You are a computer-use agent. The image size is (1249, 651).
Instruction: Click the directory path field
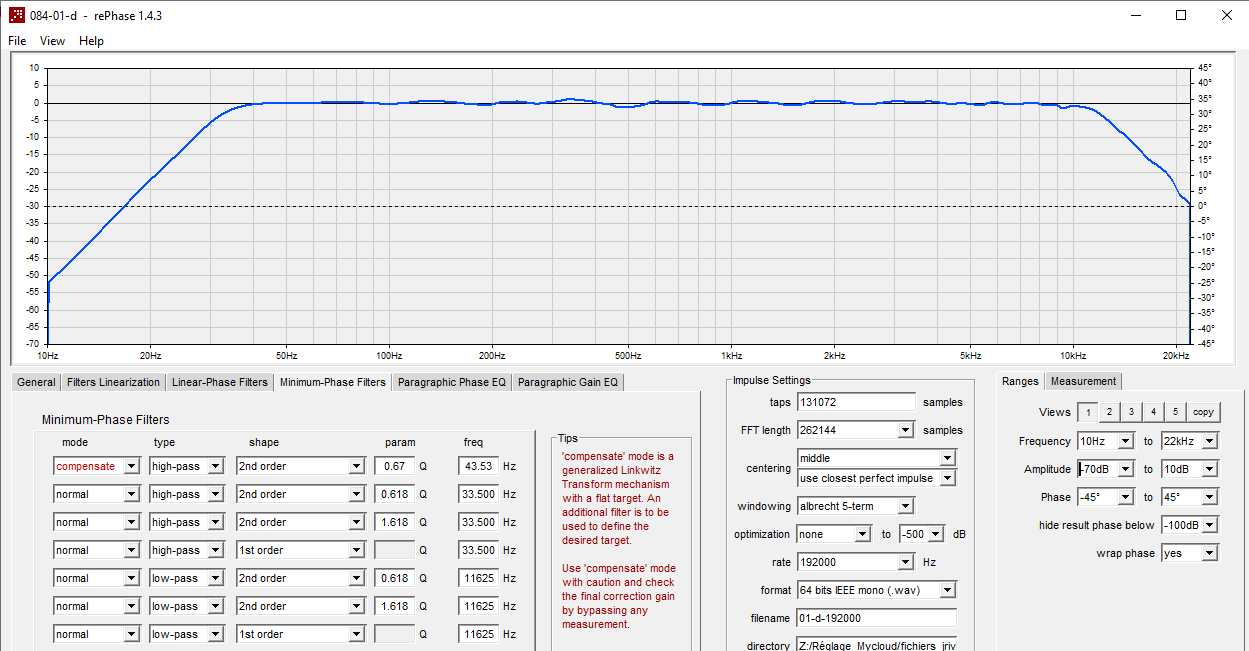coord(876,646)
